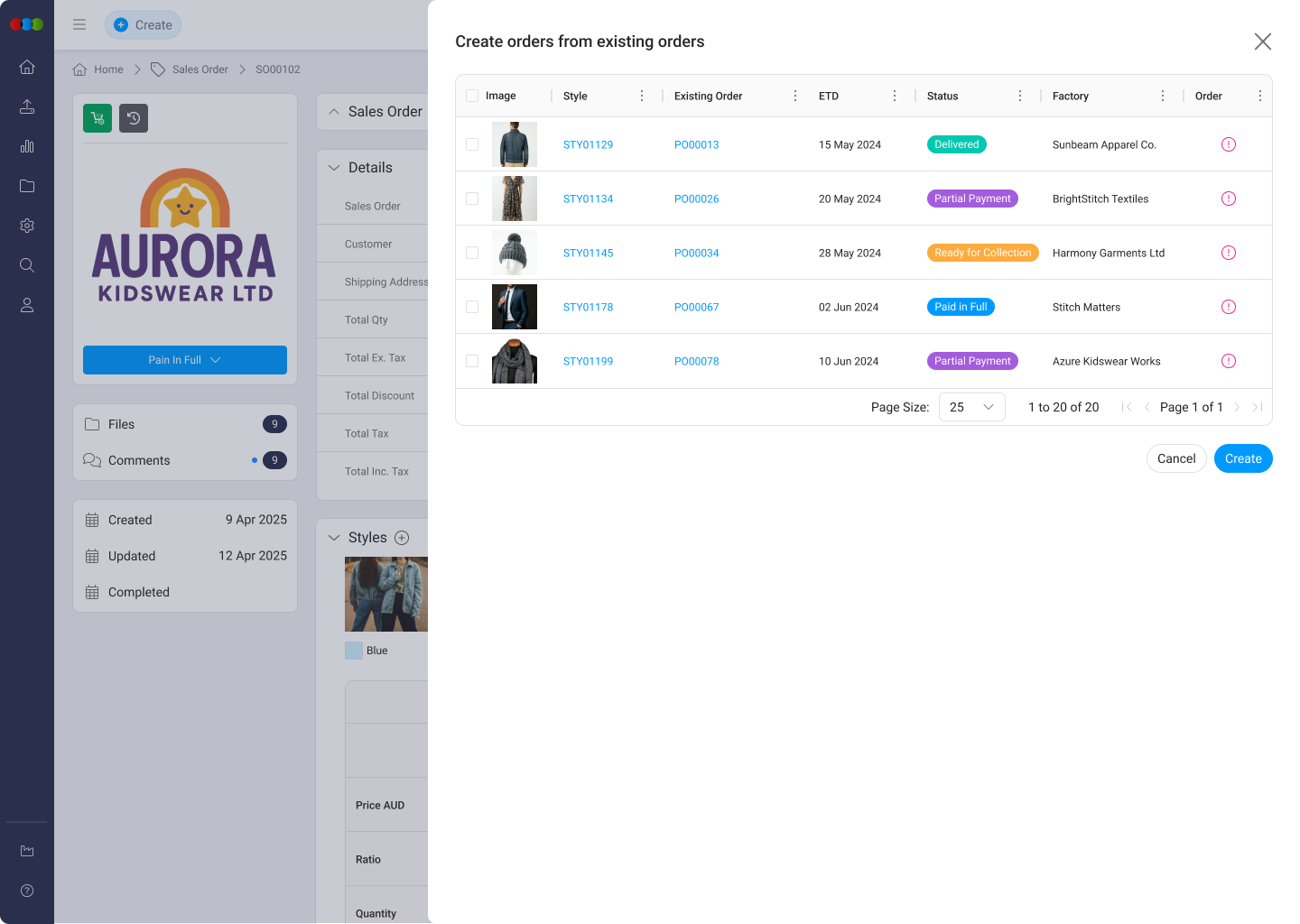Select the Blue color swatch under Styles

(353, 650)
